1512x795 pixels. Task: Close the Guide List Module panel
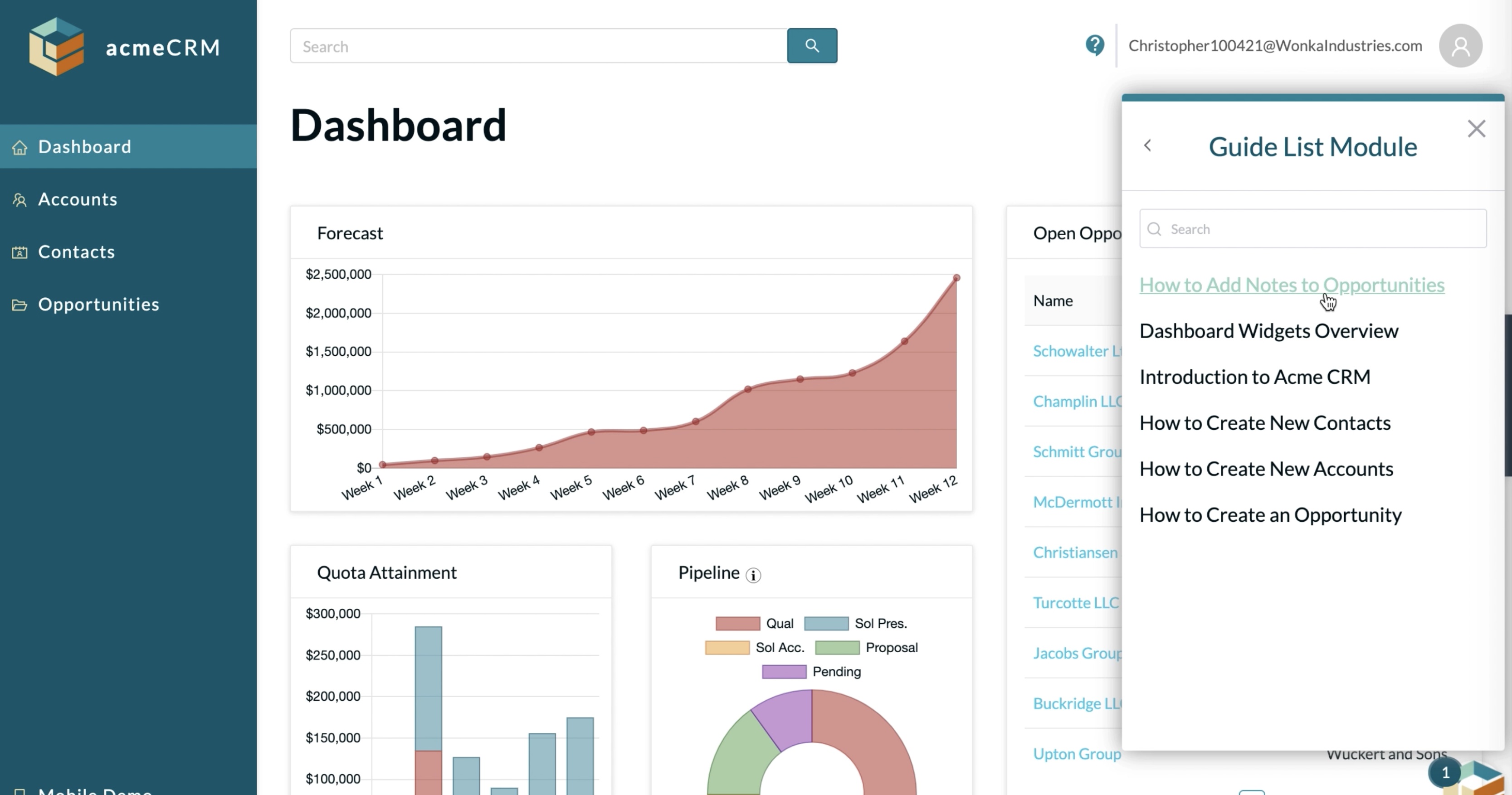1476,128
